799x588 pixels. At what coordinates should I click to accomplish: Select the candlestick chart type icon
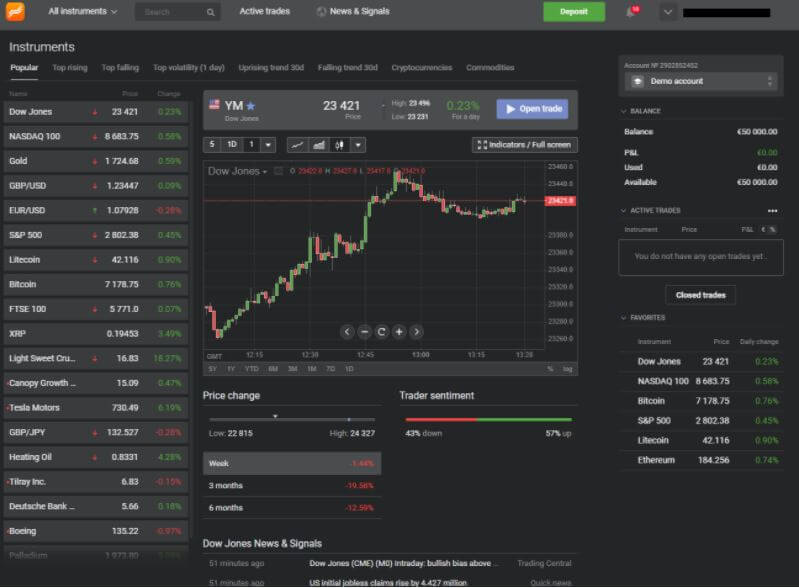click(x=340, y=145)
